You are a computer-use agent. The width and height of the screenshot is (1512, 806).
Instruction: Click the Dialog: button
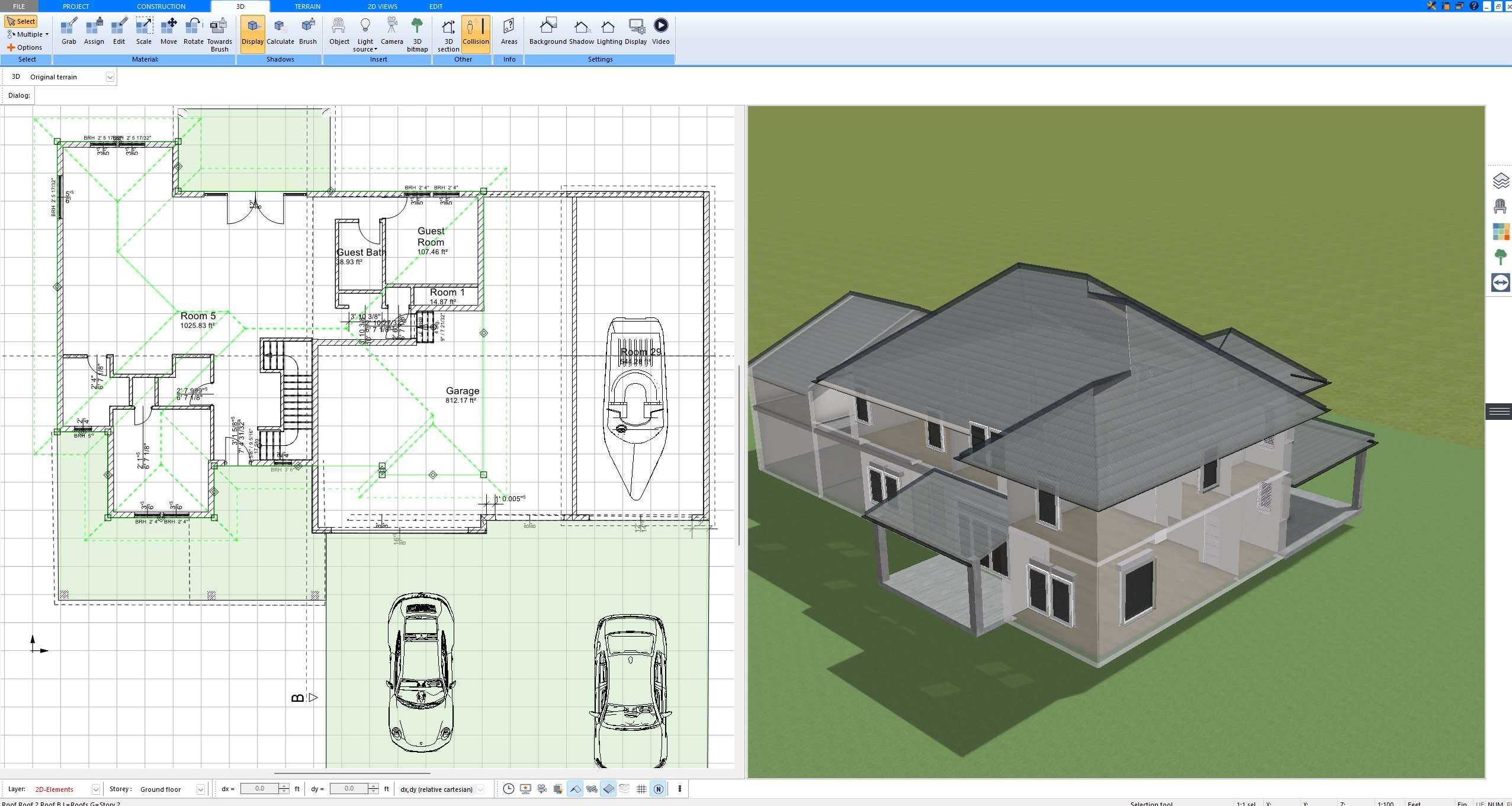click(x=19, y=95)
